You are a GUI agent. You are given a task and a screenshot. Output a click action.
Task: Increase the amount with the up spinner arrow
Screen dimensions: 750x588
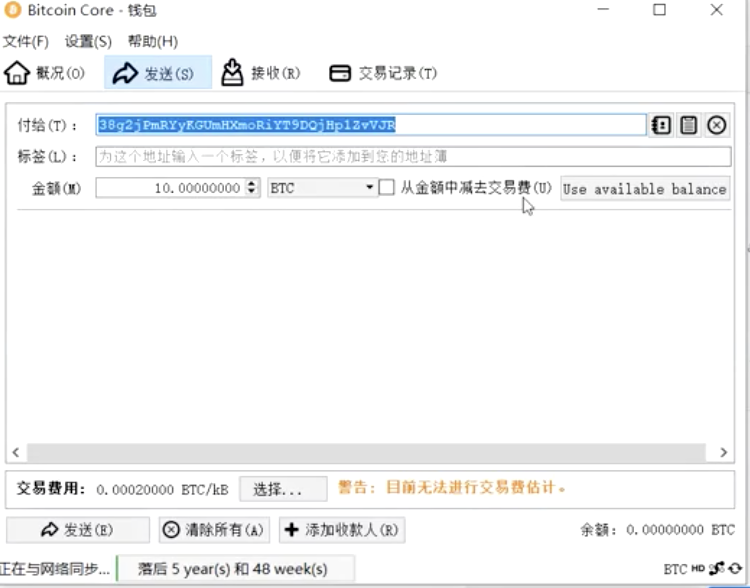click(x=252, y=183)
